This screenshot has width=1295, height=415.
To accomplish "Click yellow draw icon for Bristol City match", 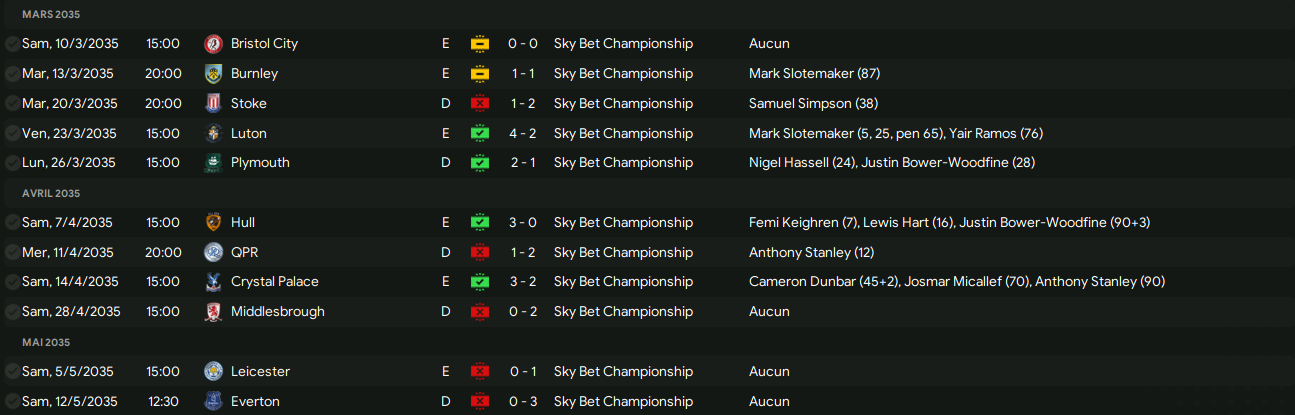I will coord(480,44).
